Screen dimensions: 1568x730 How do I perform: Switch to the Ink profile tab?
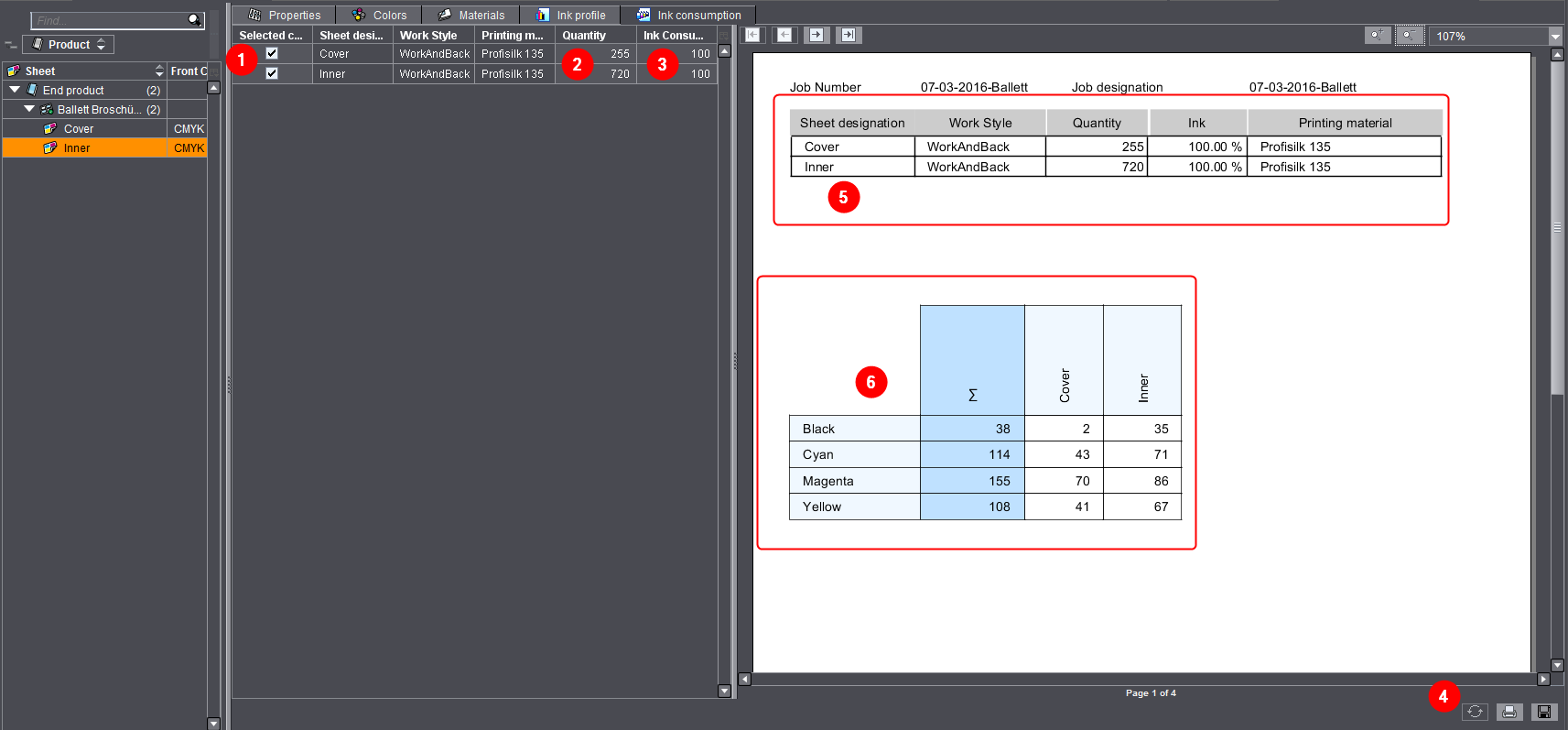(570, 15)
